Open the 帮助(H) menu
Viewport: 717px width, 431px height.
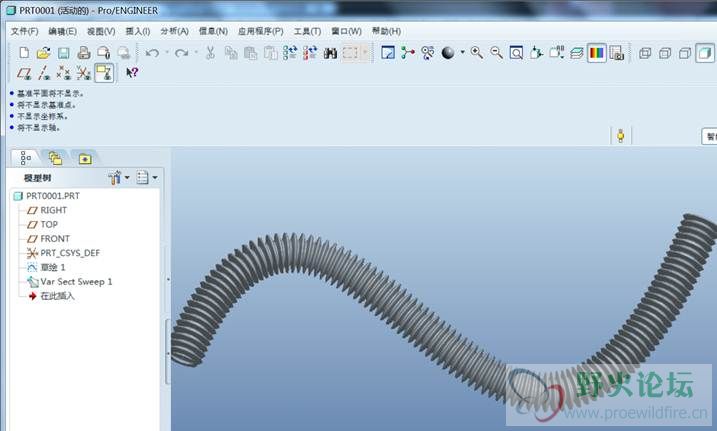386,31
